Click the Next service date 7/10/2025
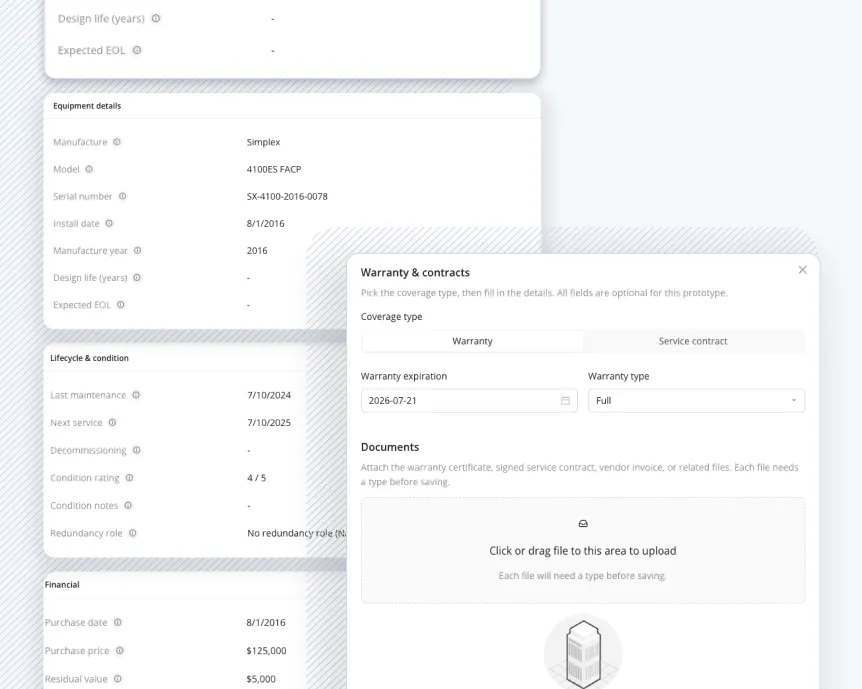The height and width of the screenshot is (689, 862). click(269, 422)
